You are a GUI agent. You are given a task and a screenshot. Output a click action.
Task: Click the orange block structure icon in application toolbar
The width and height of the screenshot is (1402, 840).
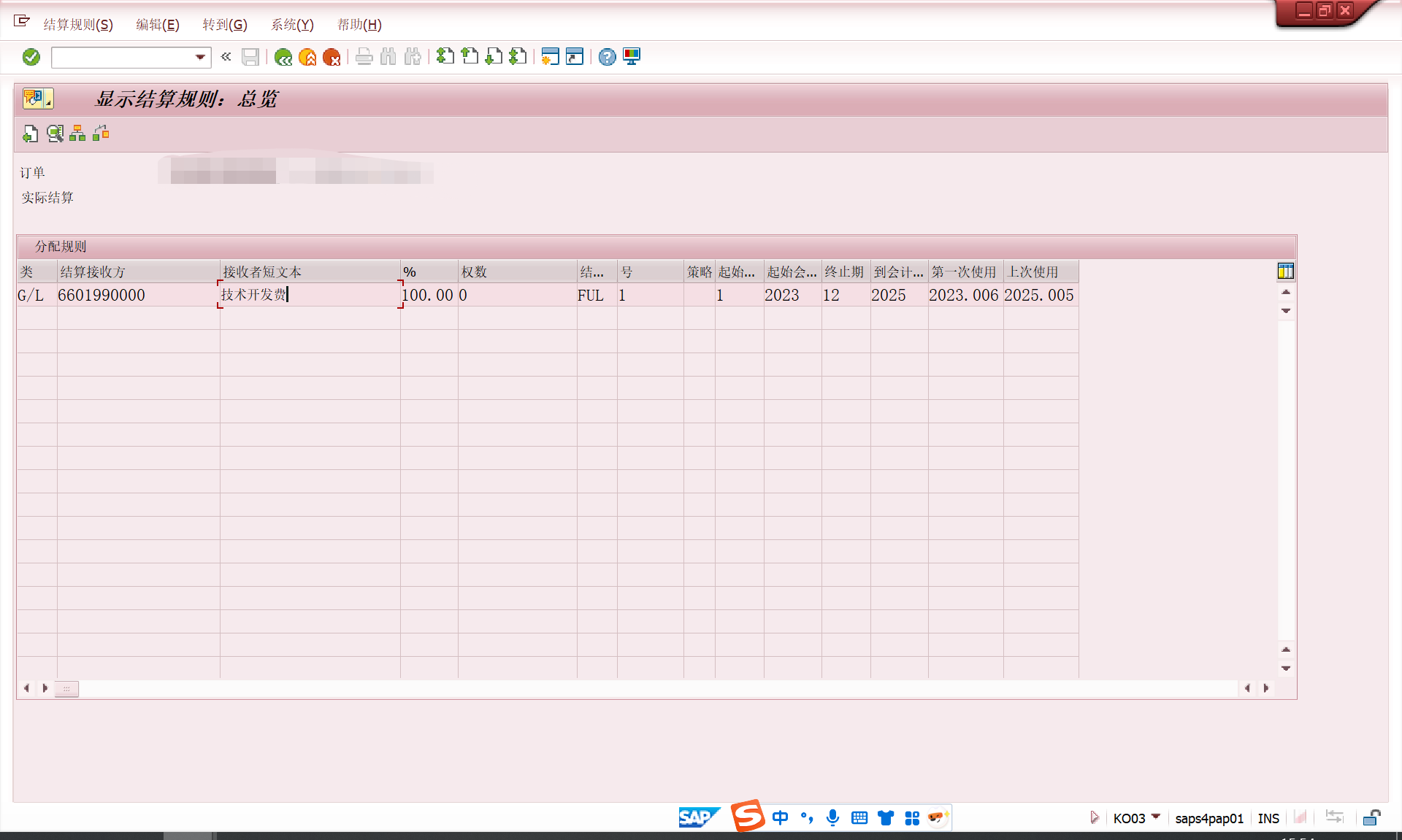tap(101, 133)
